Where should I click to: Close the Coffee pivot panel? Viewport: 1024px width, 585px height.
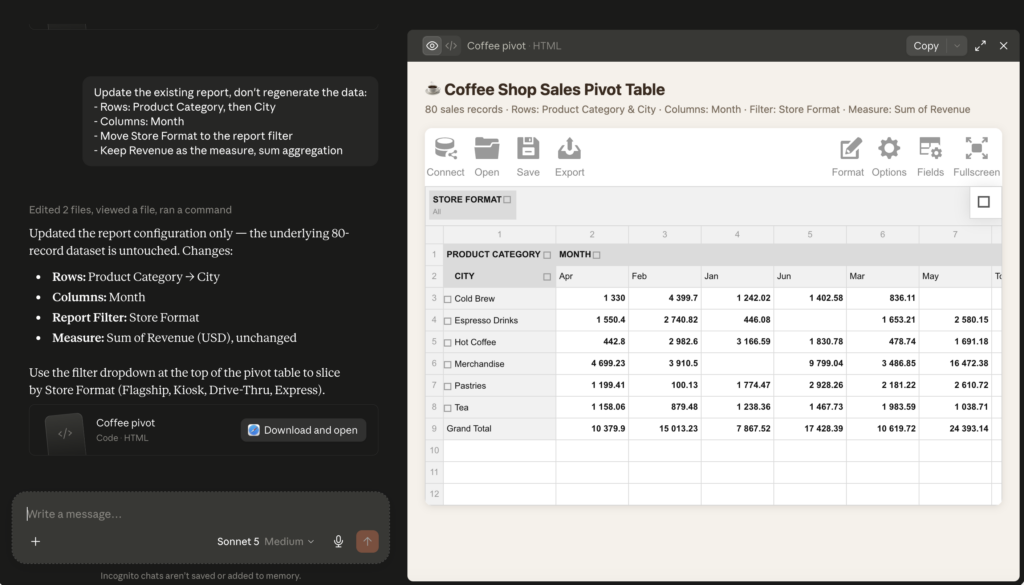coord(1004,46)
